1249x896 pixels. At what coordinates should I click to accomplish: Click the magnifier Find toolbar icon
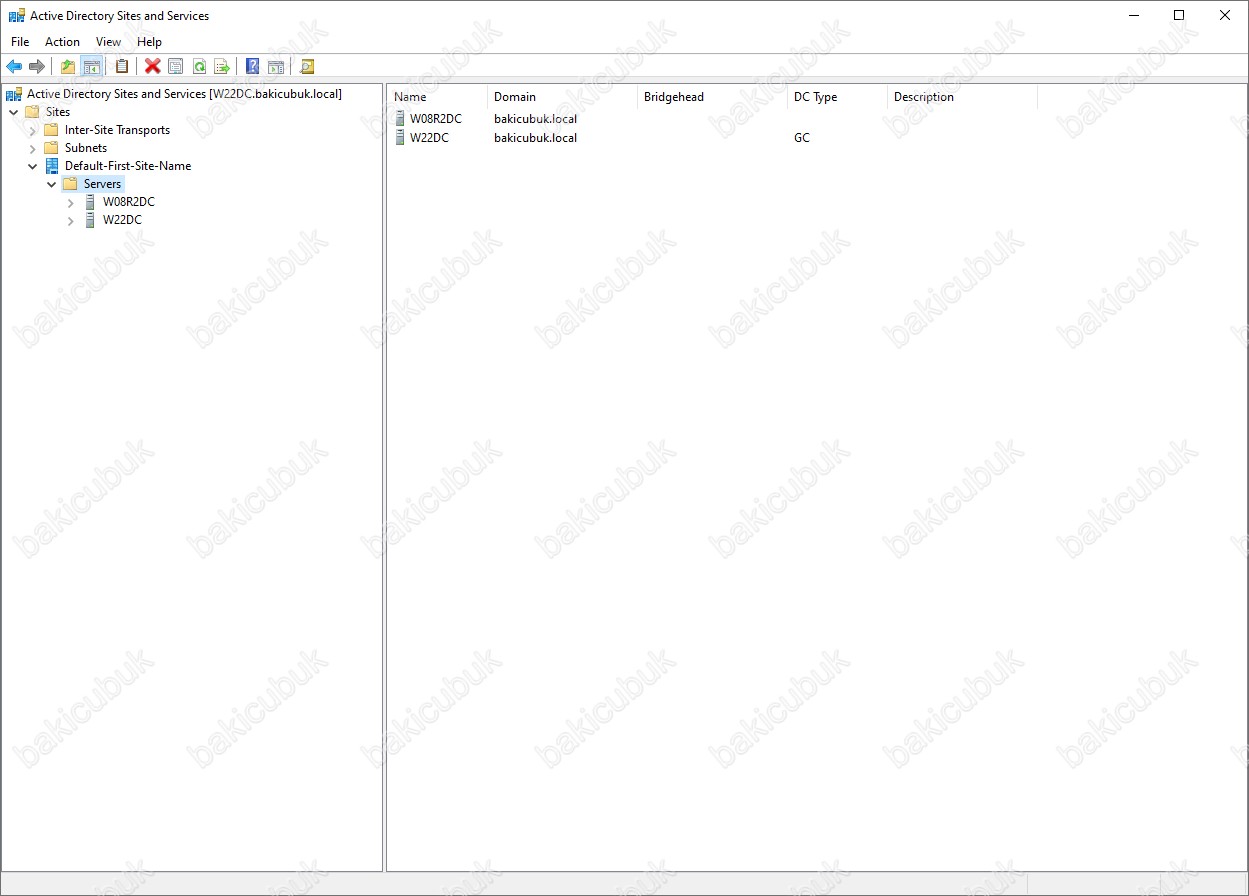(x=307, y=67)
